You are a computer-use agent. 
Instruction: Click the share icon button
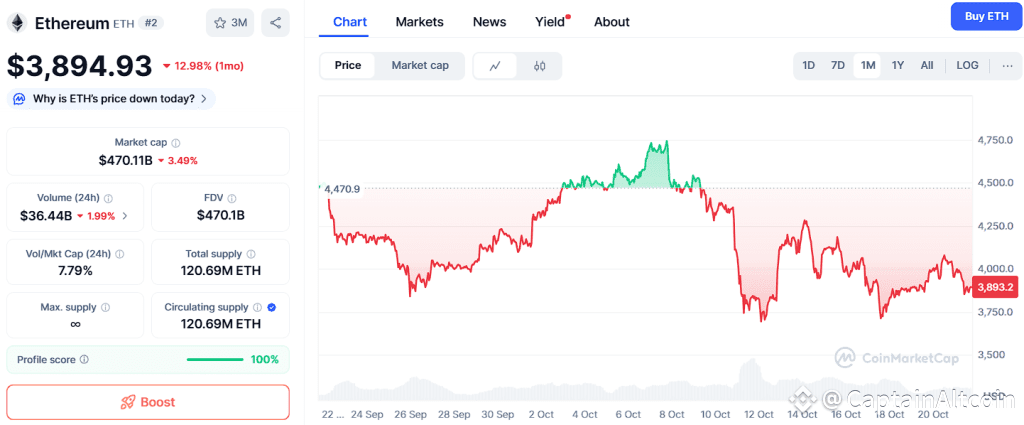coord(275,23)
